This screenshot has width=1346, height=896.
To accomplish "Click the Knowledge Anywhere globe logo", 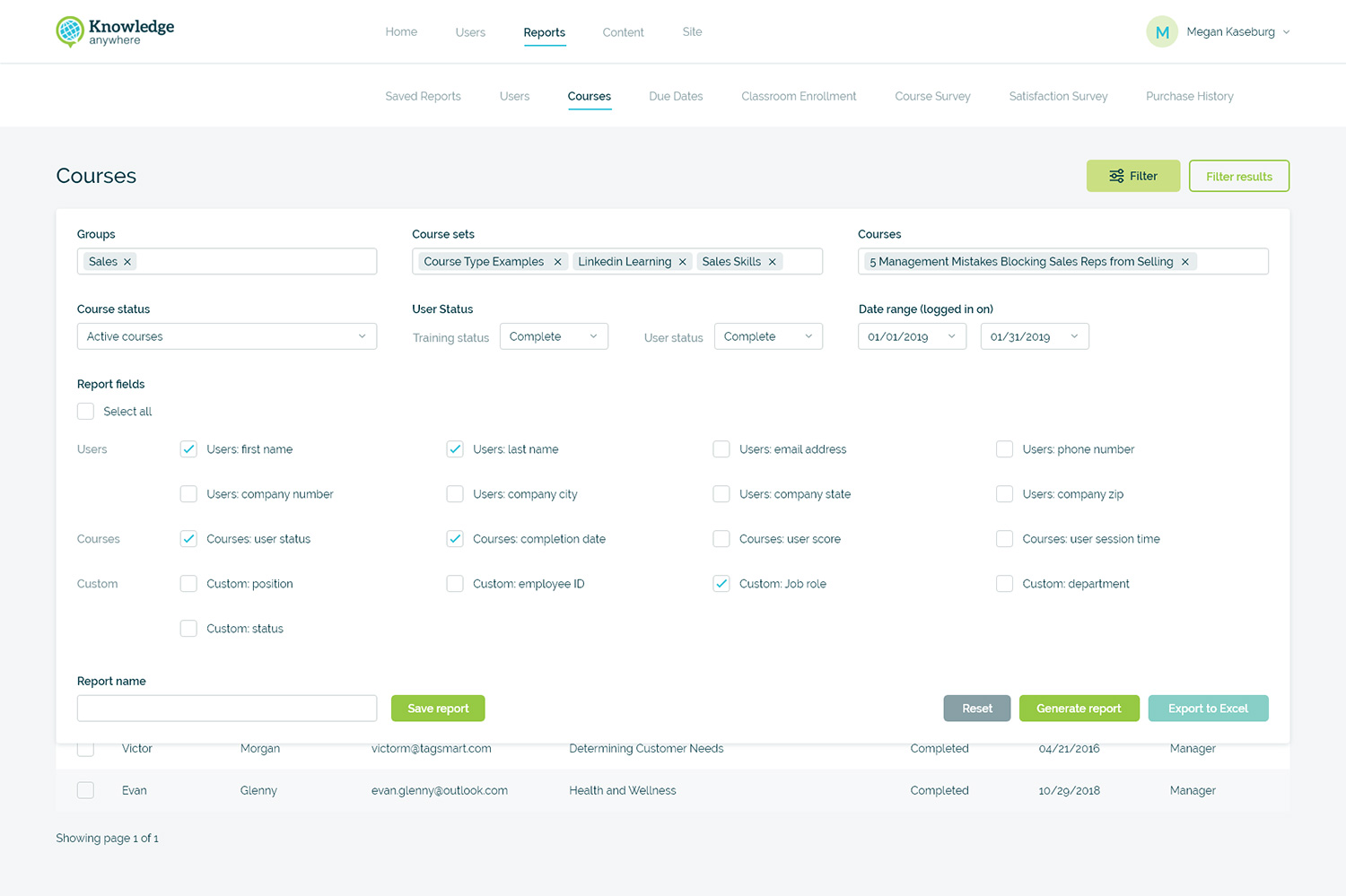I will coord(70,31).
